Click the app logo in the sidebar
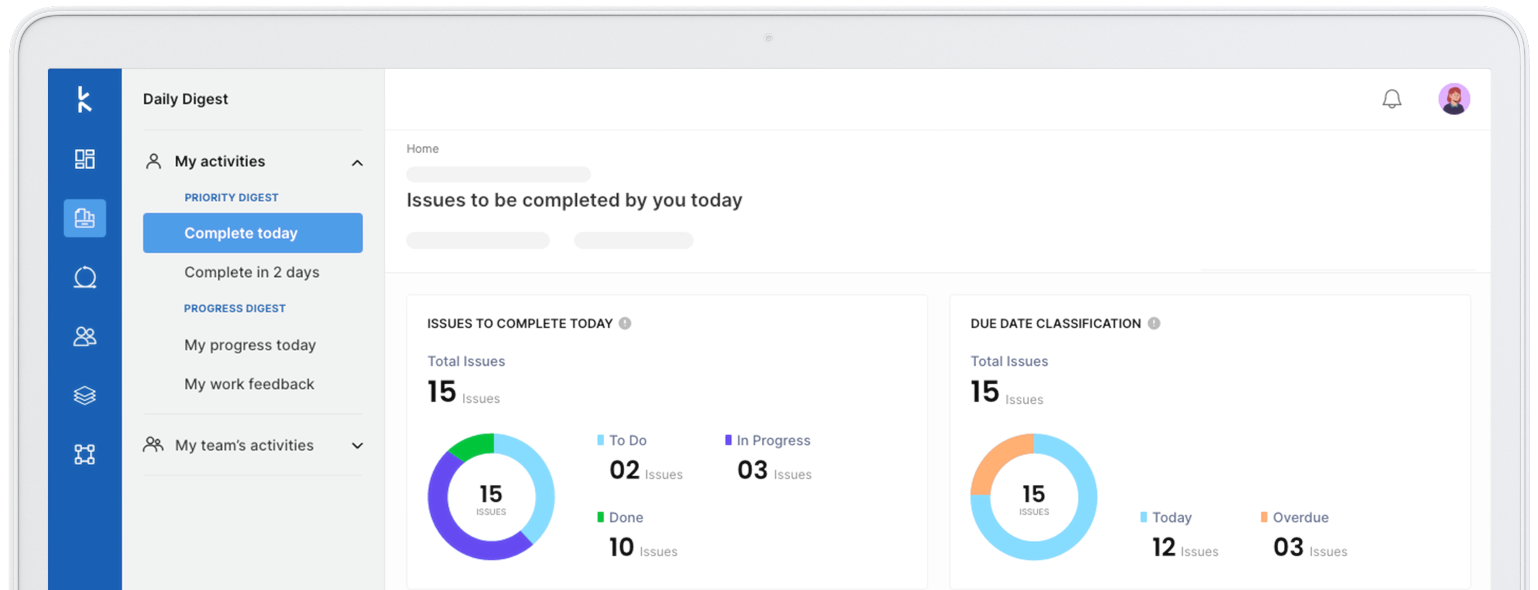Screen dimensions: 1538x590 pos(85,99)
